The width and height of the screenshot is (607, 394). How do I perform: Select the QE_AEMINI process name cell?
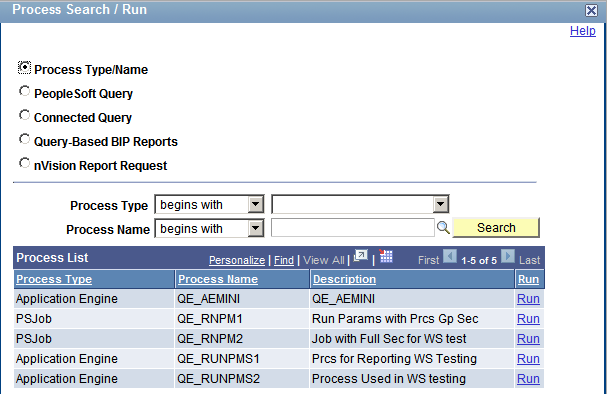[x=242, y=299]
